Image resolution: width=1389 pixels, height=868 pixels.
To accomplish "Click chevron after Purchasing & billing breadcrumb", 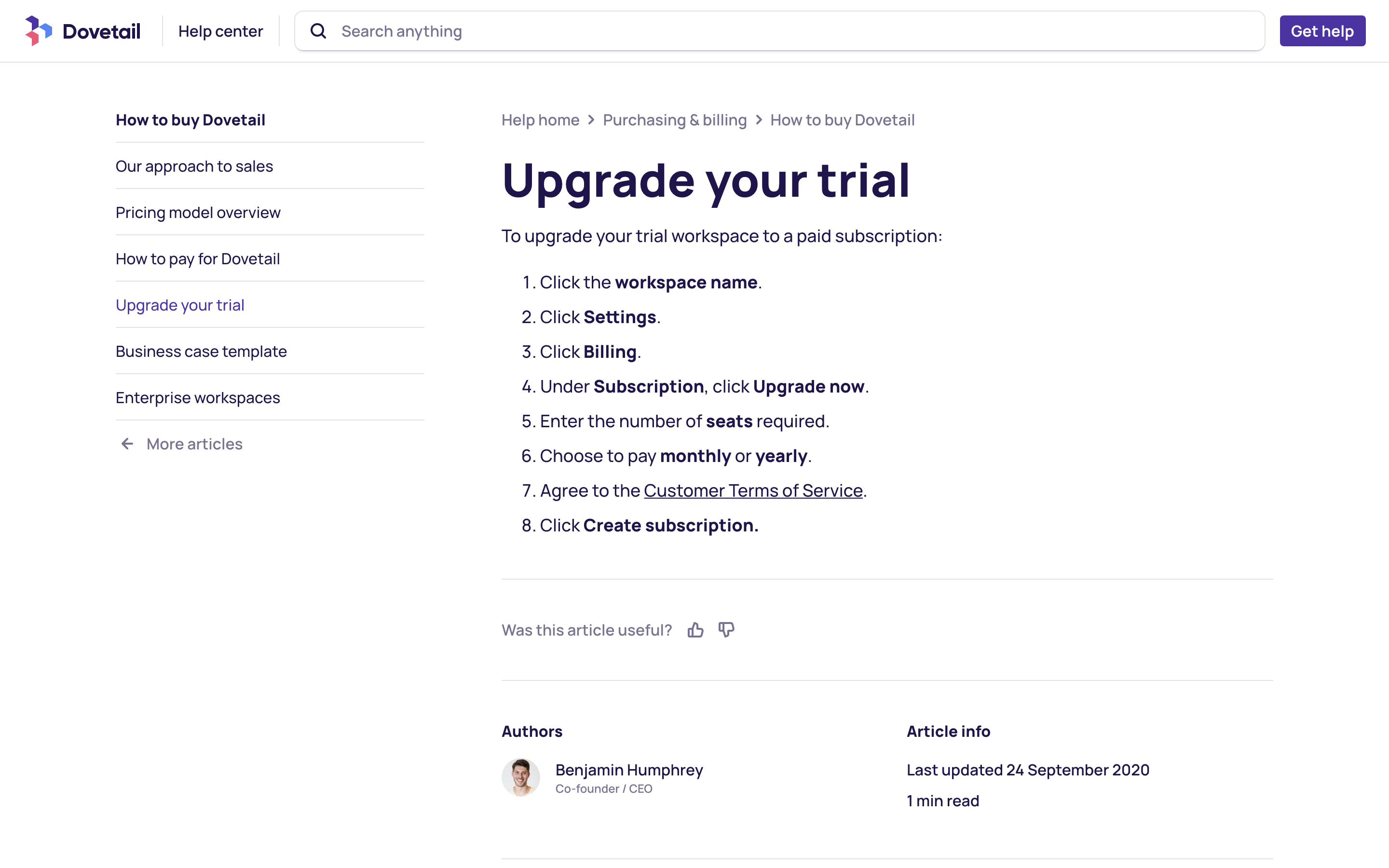I will 759,120.
